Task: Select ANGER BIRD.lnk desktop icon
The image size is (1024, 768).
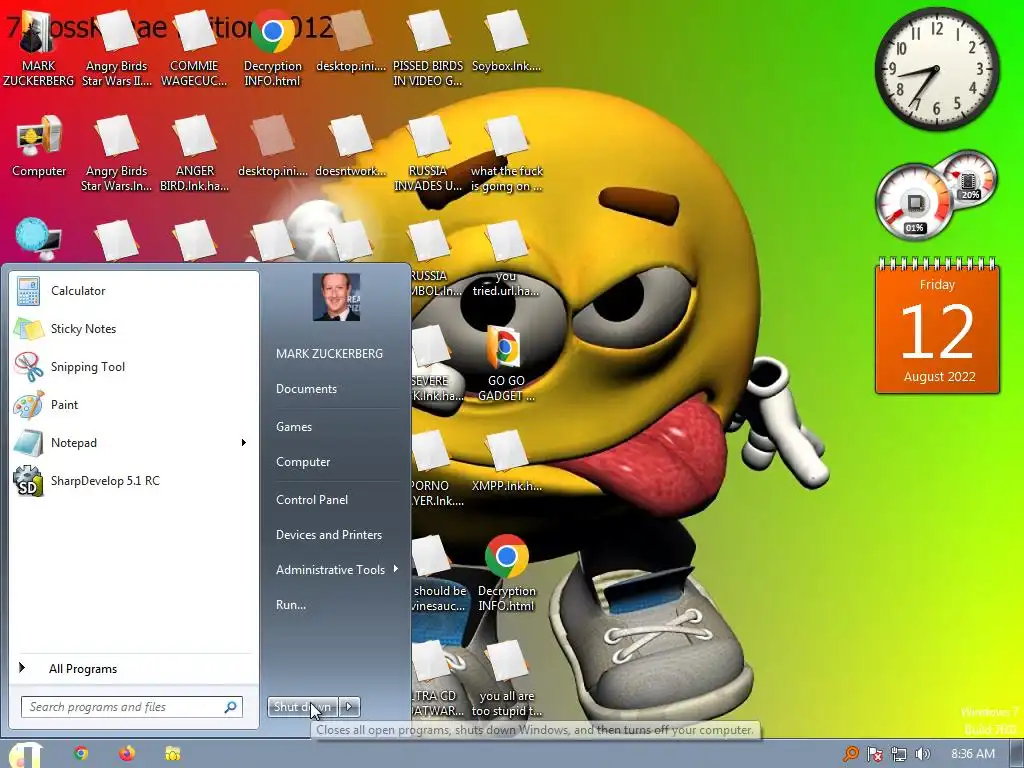Action: point(195,154)
